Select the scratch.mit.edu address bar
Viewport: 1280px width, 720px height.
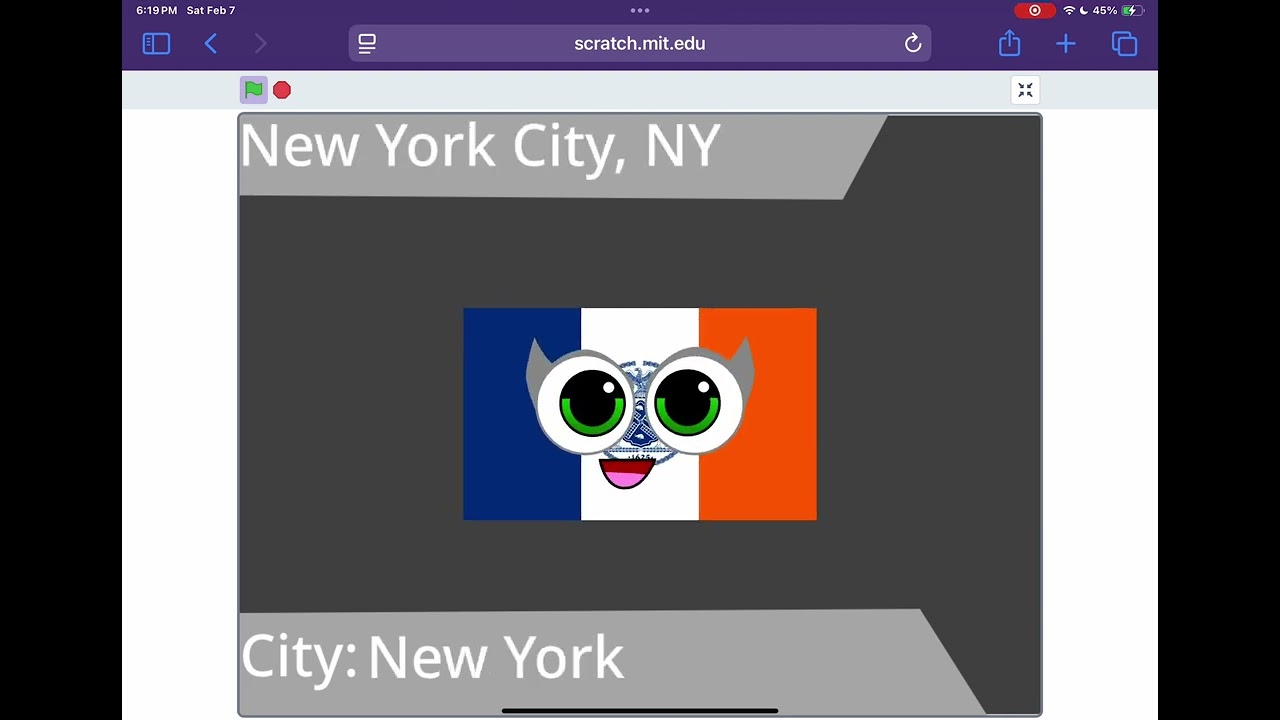(x=640, y=44)
